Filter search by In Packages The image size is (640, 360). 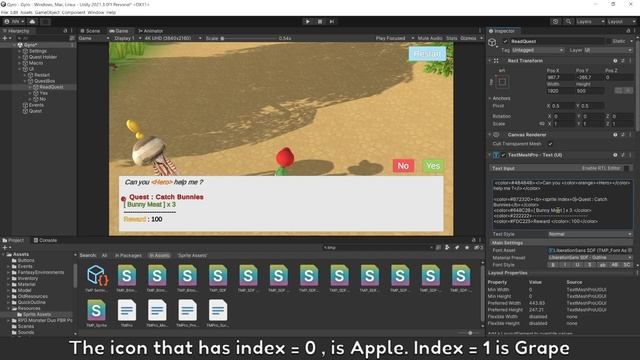click(128, 256)
